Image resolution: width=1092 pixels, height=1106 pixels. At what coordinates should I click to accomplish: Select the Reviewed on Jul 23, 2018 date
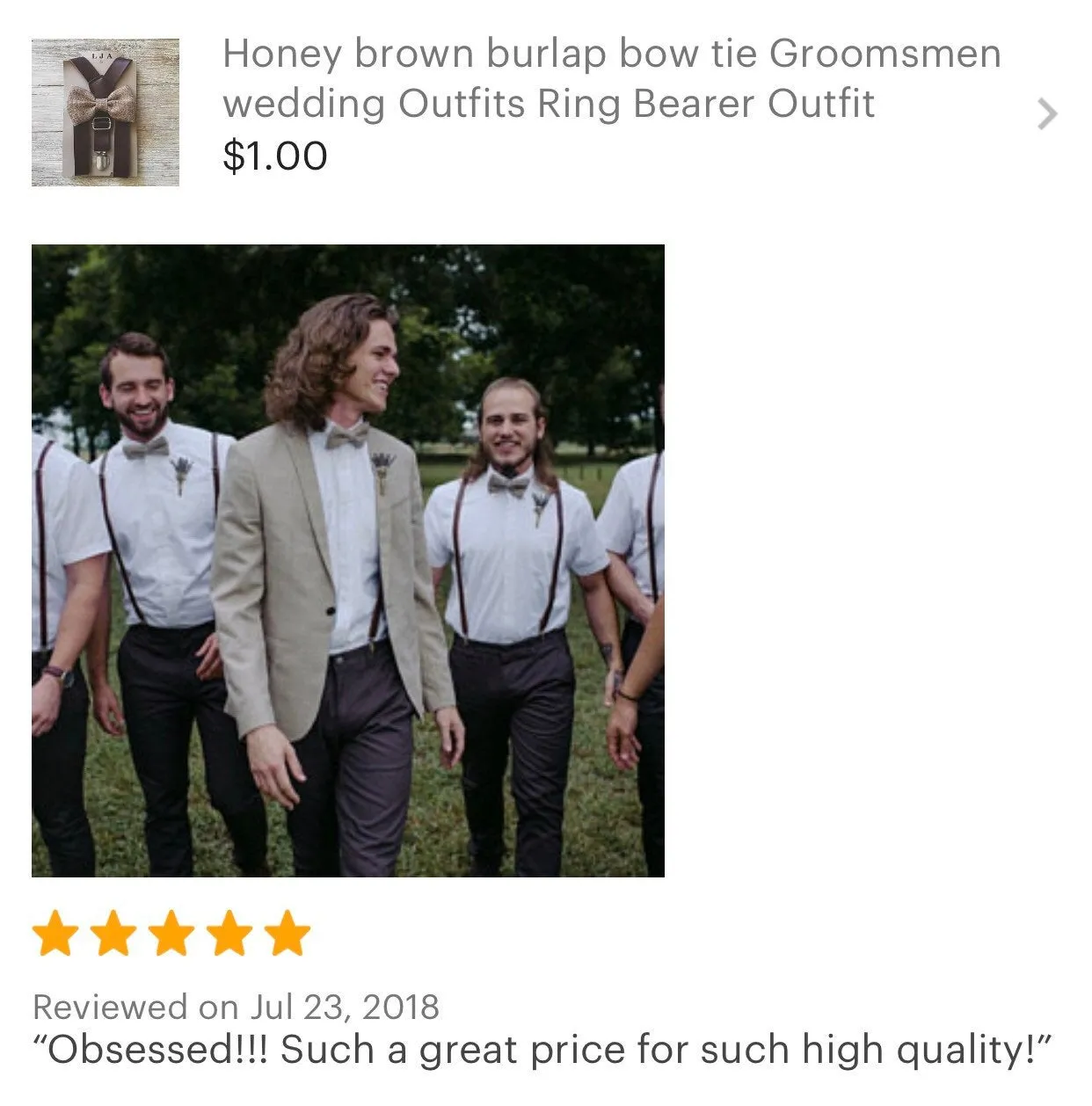tap(236, 1007)
